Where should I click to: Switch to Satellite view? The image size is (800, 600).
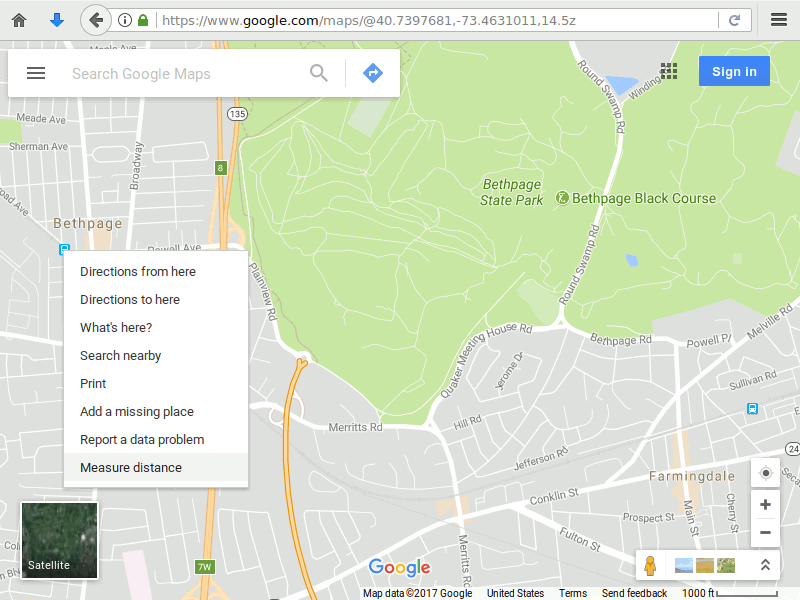[59, 540]
